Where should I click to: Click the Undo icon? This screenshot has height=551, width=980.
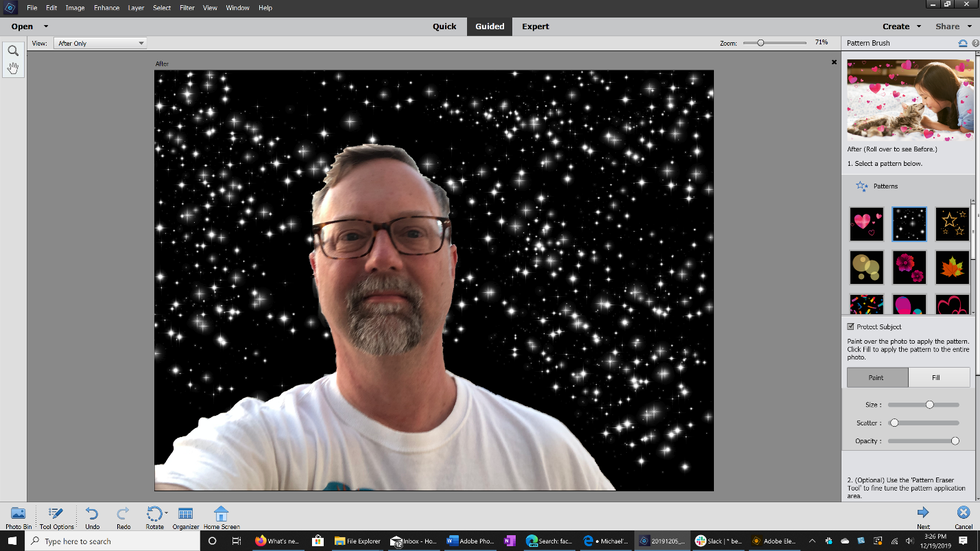click(x=92, y=515)
